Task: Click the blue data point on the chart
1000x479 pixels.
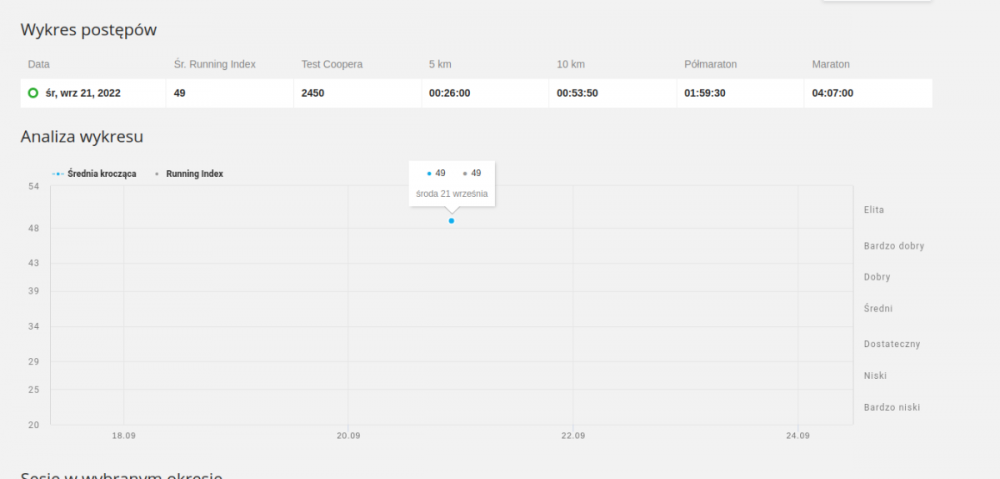Action: [451, 220]
